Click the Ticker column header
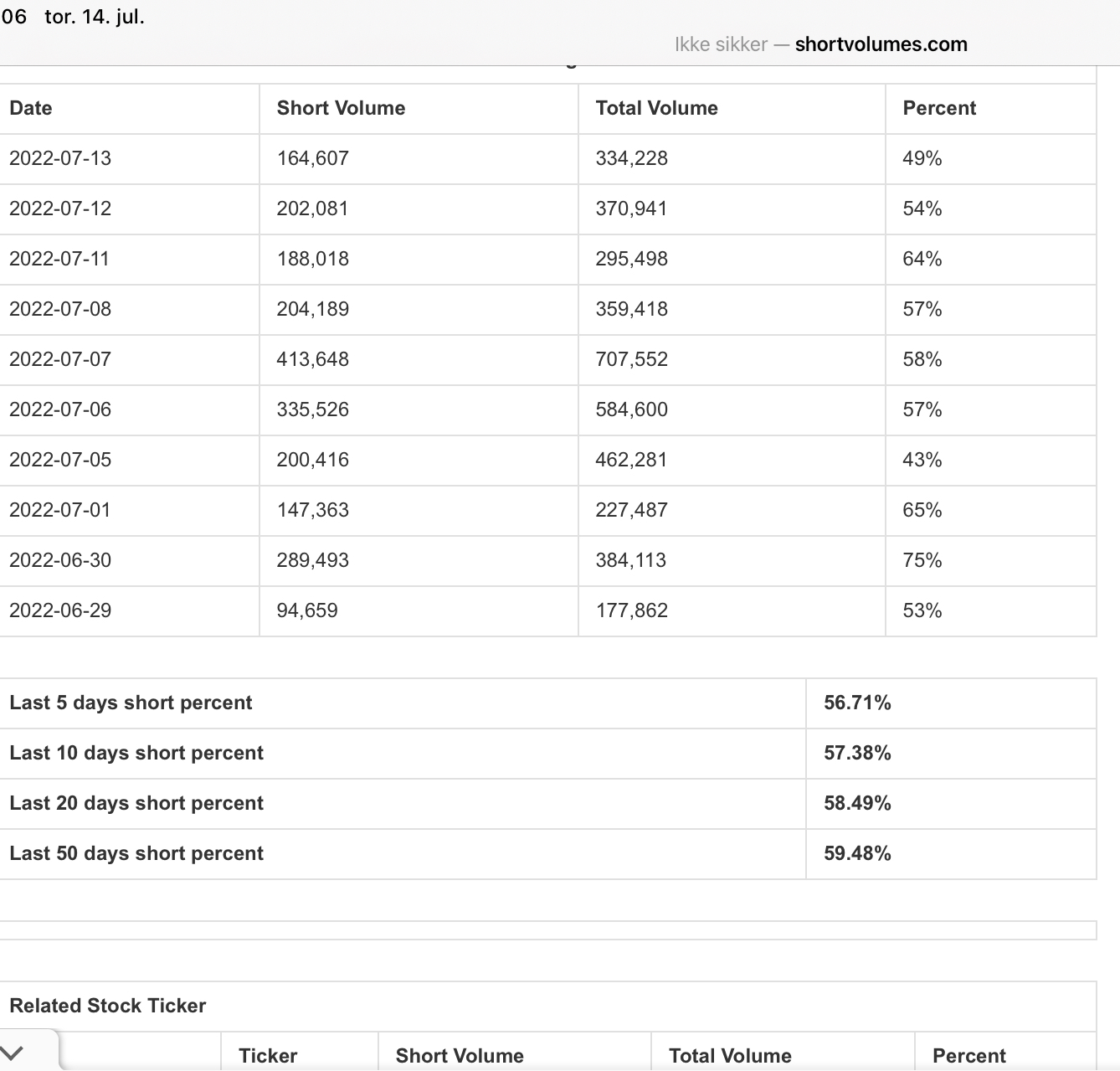1120x1071 pixels. coord(268,1056)
